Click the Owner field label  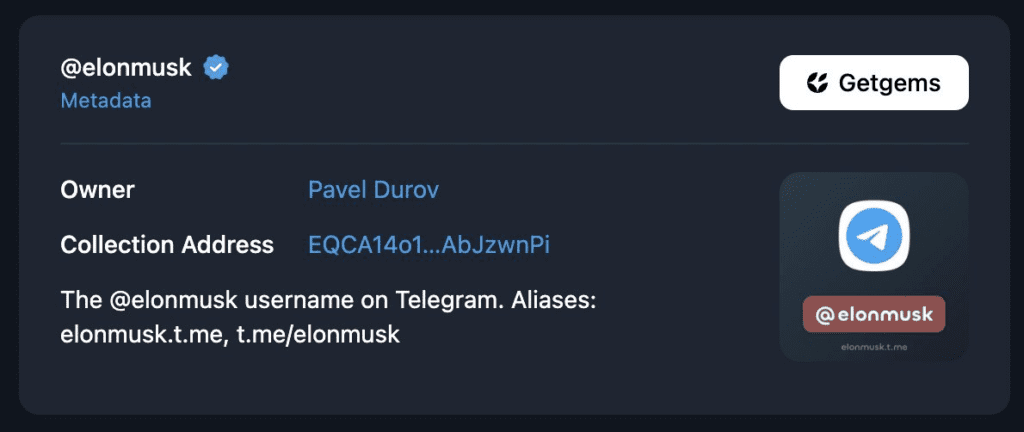pyautogui.click(x=97, y=189)
